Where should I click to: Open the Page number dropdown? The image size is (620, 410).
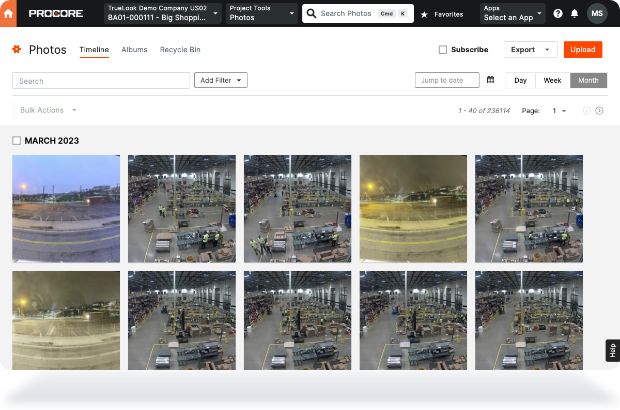[x=559, y=111]
